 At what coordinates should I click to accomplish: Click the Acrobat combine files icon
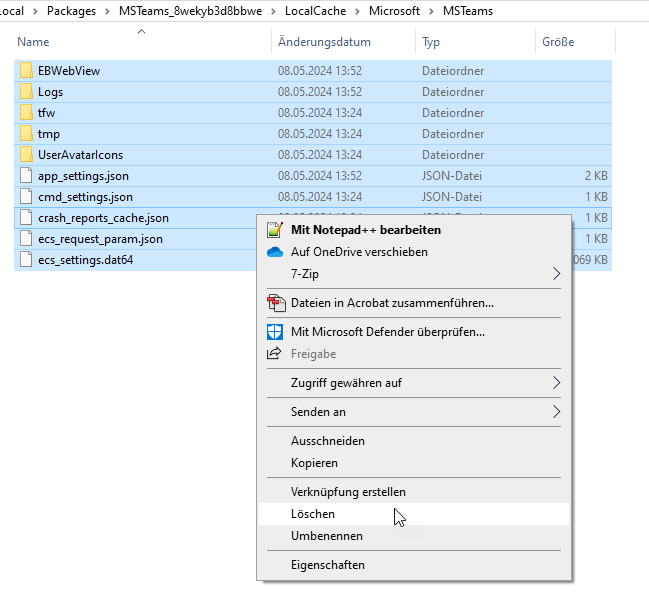pyautogui.click(x=275, y=302)
